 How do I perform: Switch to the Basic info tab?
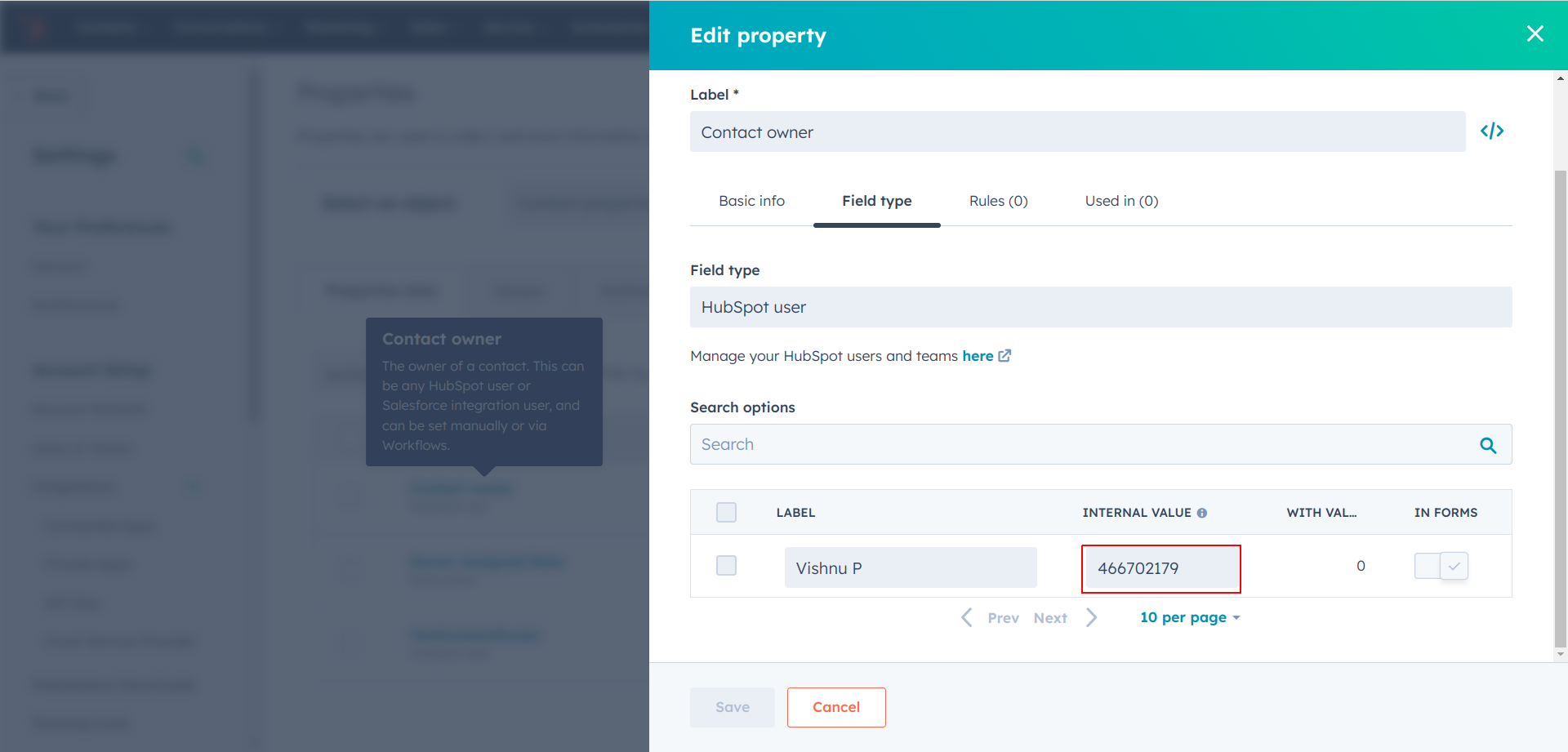751,201
